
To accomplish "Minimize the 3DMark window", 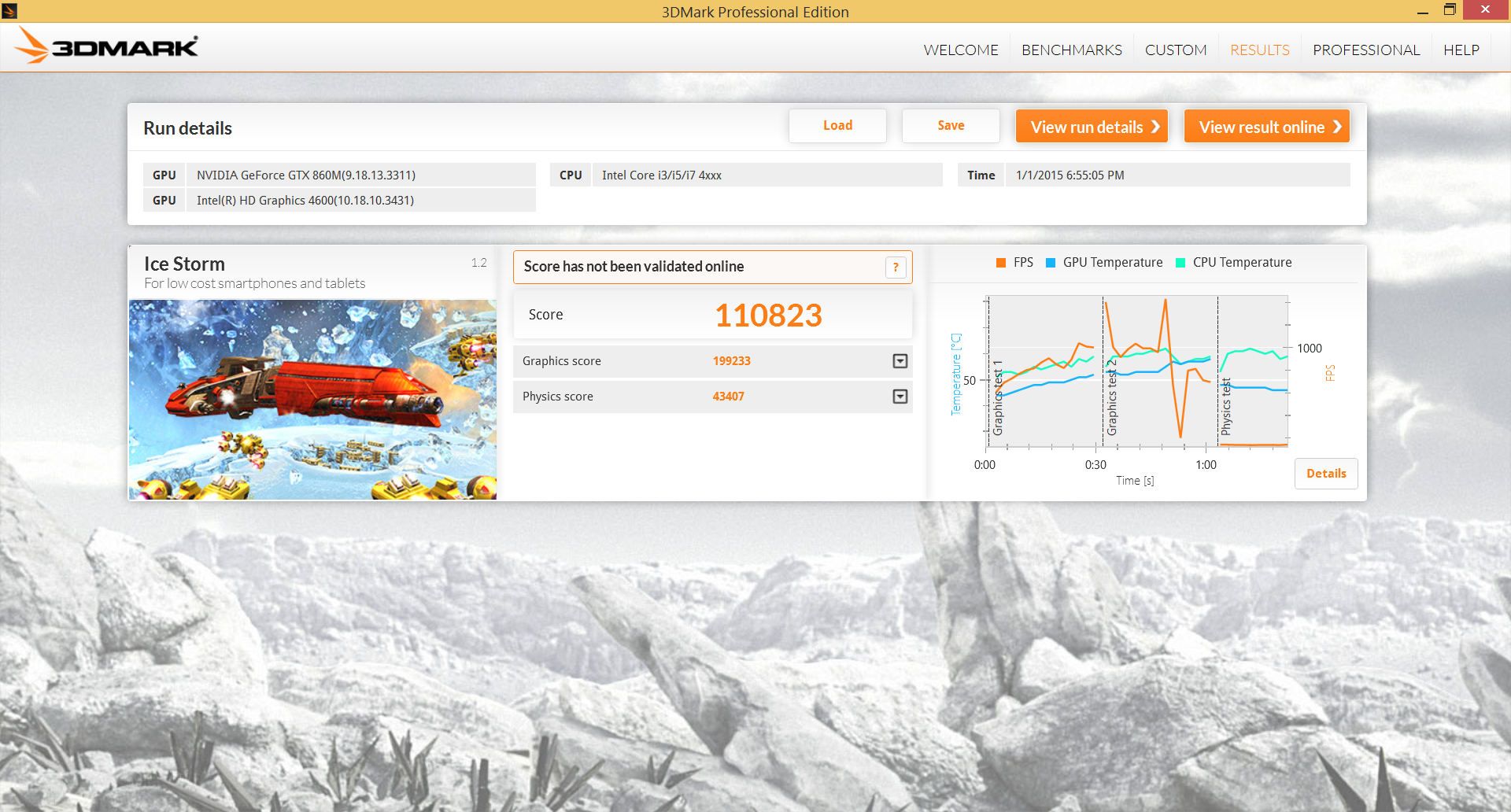I will [x=1423, y=10].
